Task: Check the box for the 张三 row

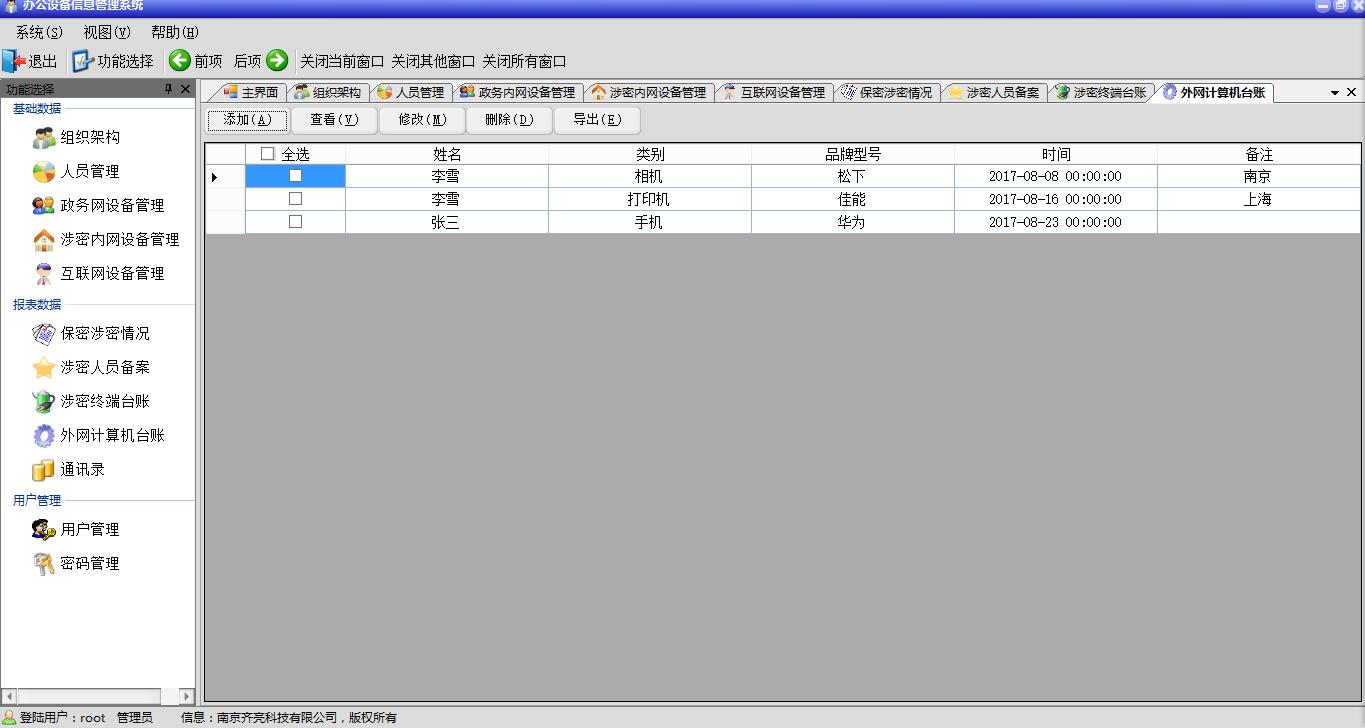Action: click(x=295, y=222)
